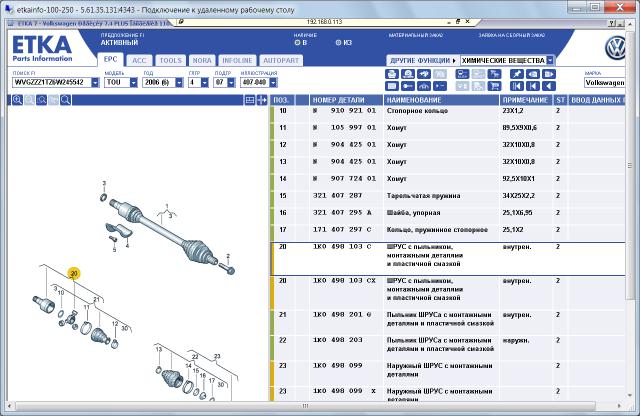Select part number 1K0 498 103 C

(342, 247)
